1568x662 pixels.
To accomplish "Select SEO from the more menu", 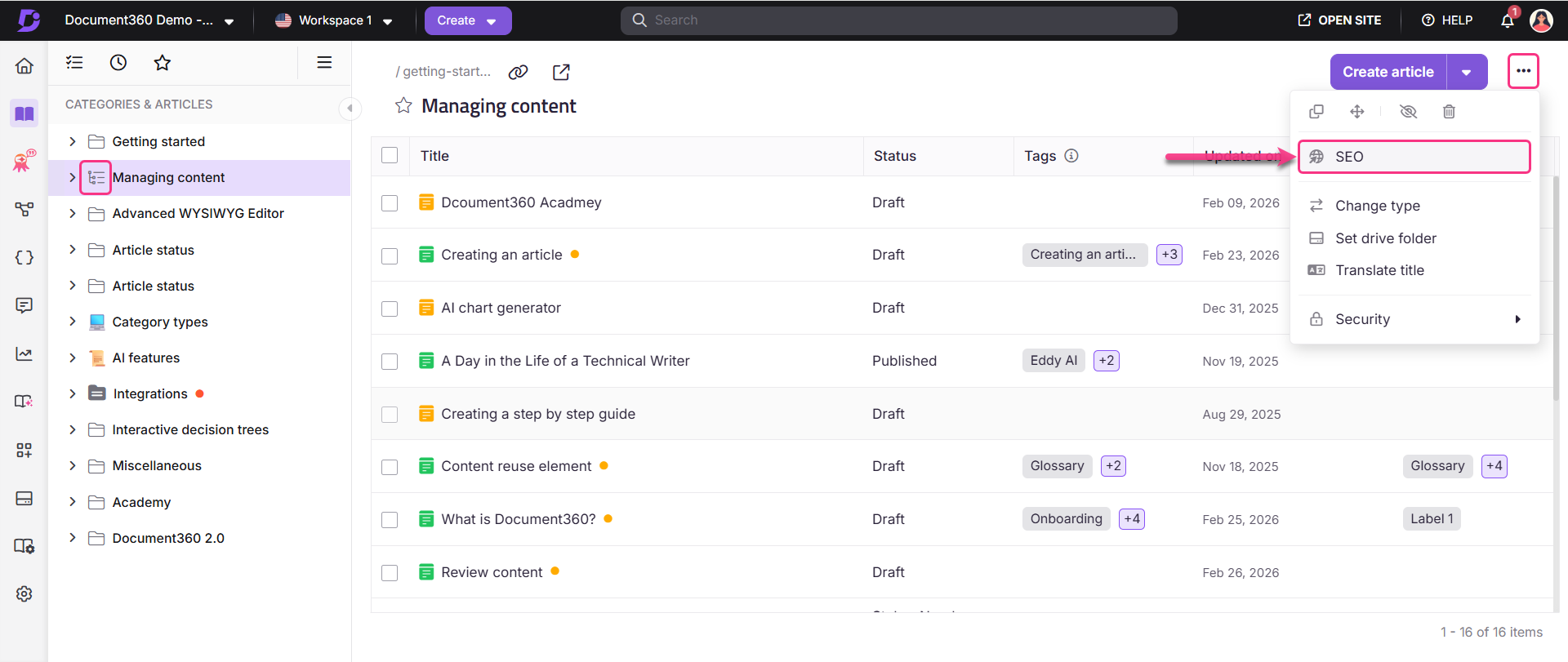I will click(1414, 157).
